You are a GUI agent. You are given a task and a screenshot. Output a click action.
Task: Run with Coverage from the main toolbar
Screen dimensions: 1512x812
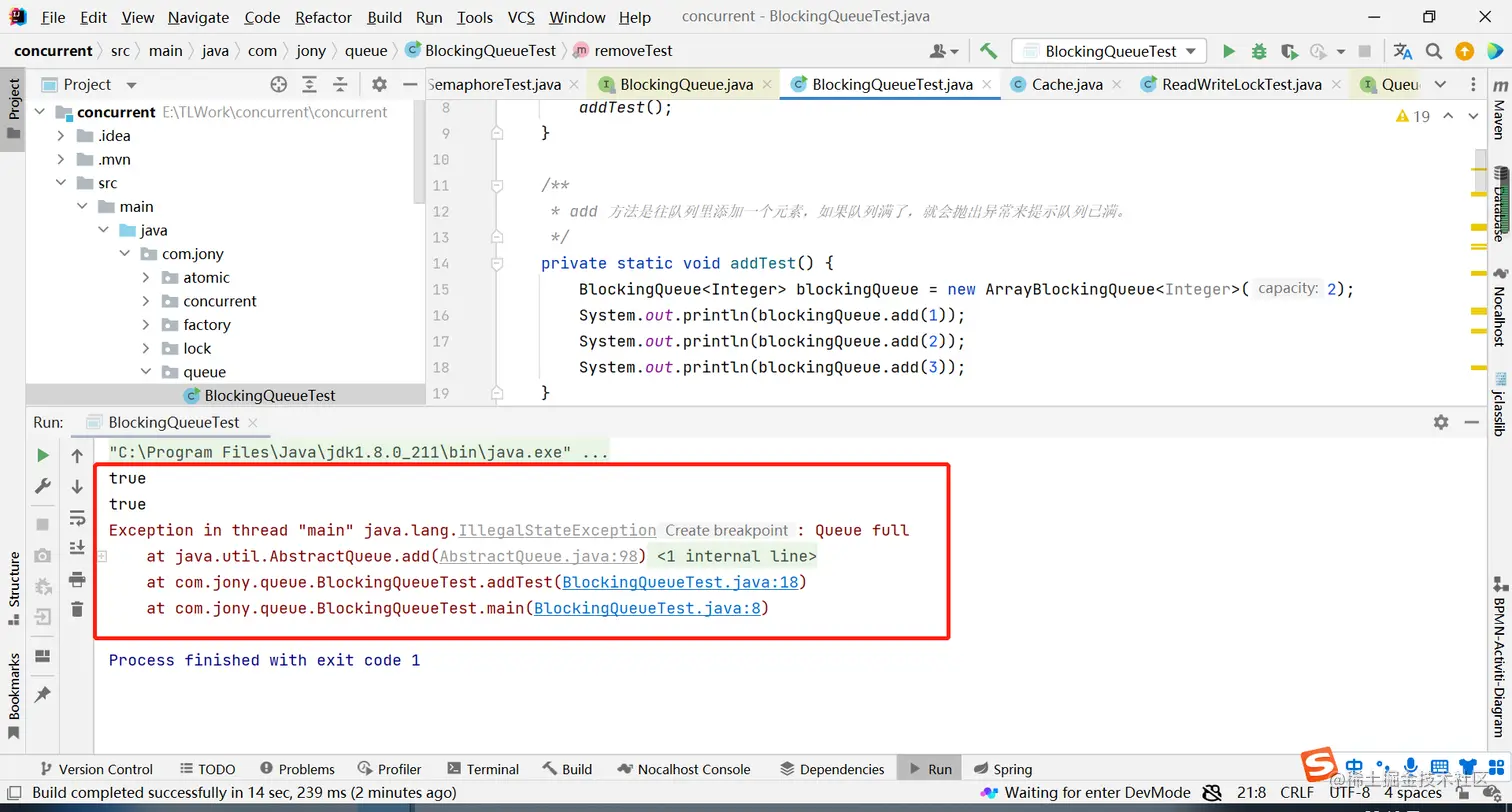coord(1289,51)
